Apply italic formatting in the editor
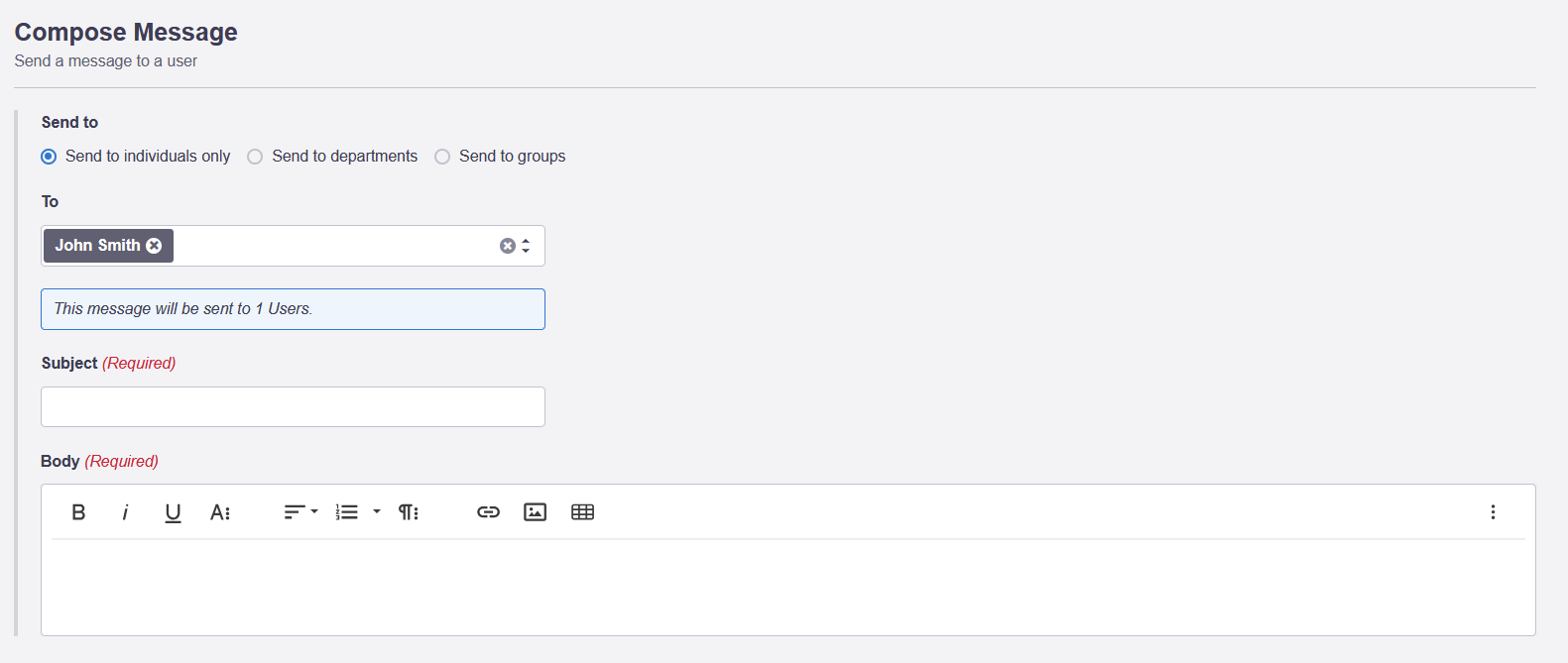Screen dimensions: 1568x663 point(125,512)
